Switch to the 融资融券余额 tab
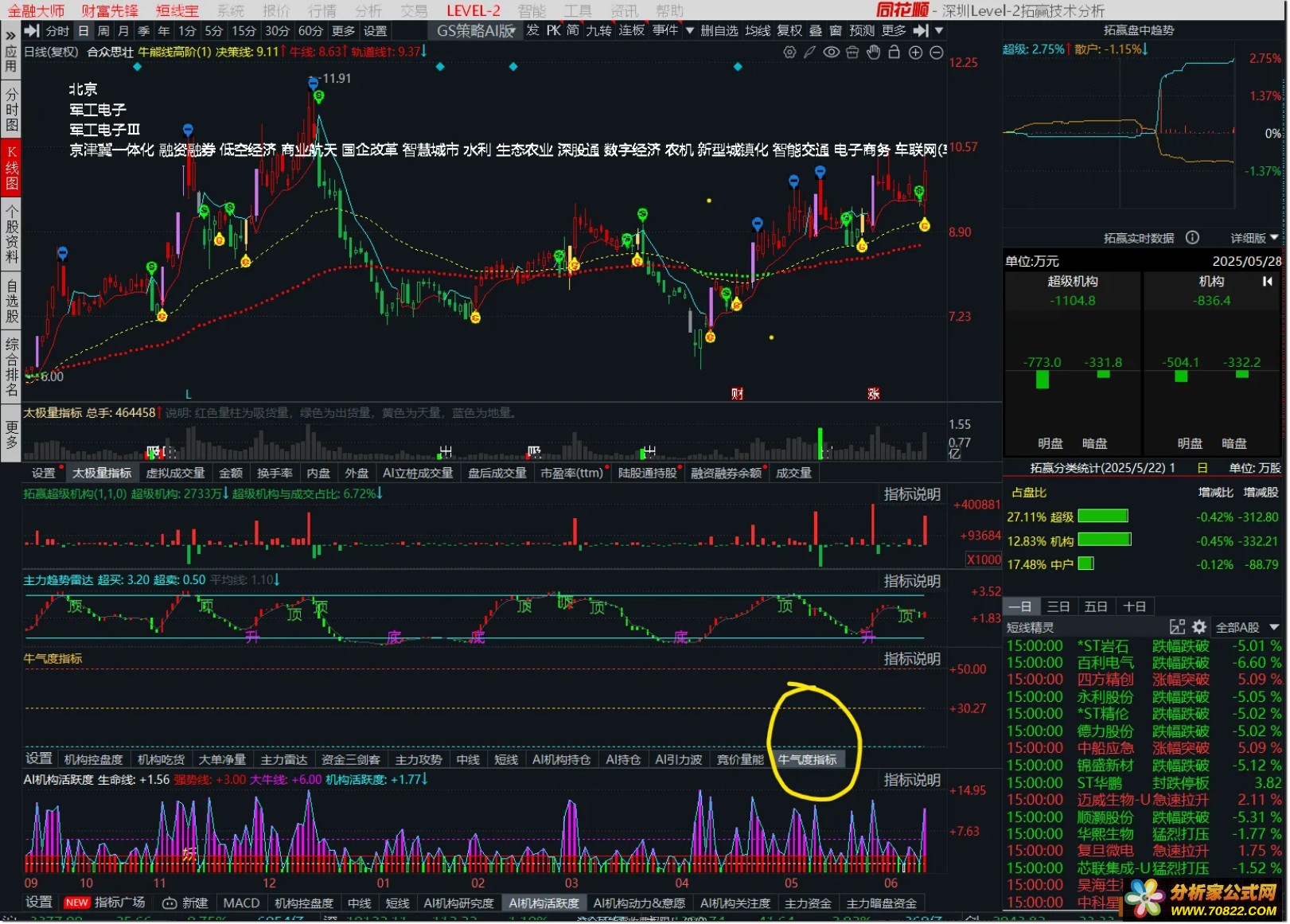This screenshot has width=1290, height=924. [726, 473]
